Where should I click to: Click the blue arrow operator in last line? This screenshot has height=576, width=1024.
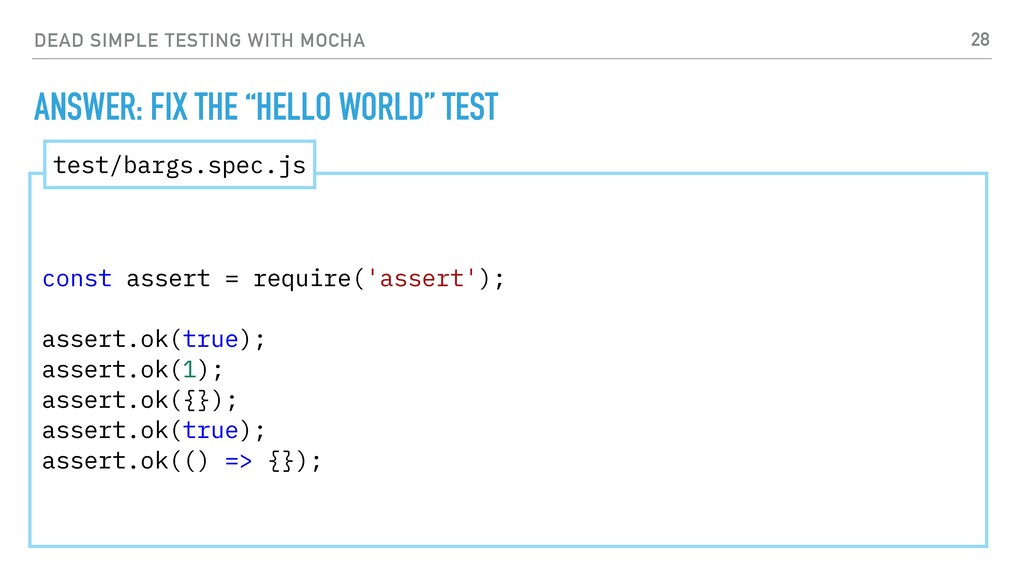point(238,462)
